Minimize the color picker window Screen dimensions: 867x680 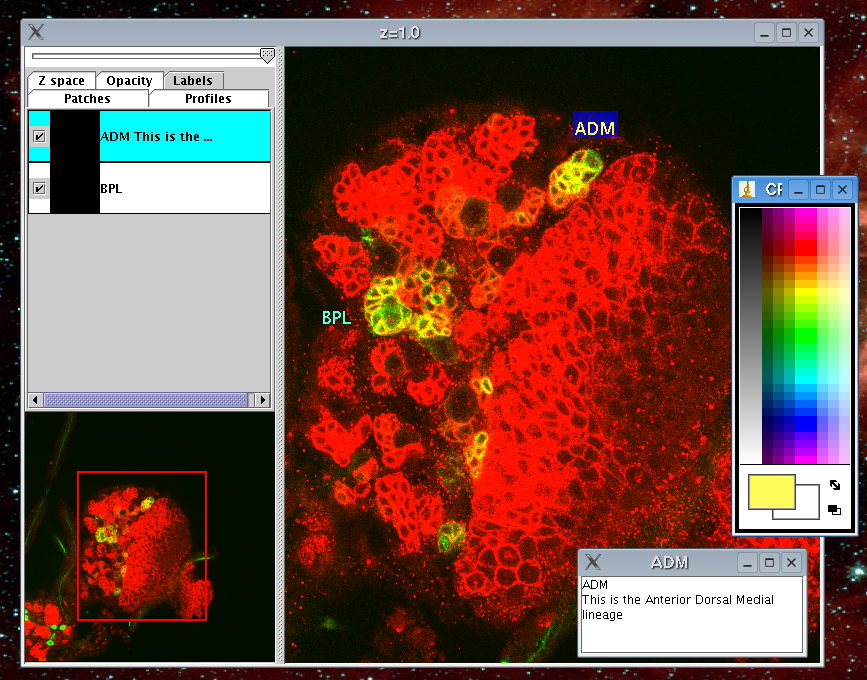click(x=798, y=189)
